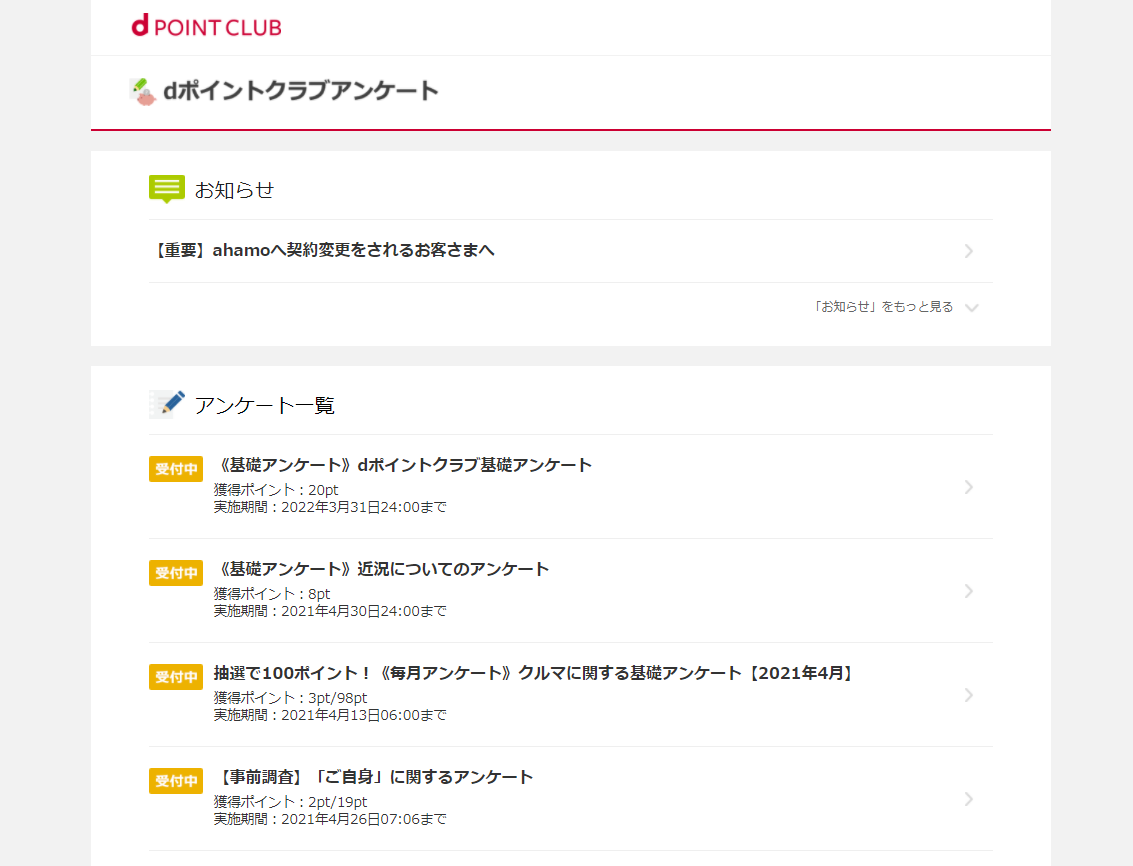Click the blue pencil survey list icon
This screenshot has width=1133, height=866.
[167, 404]
